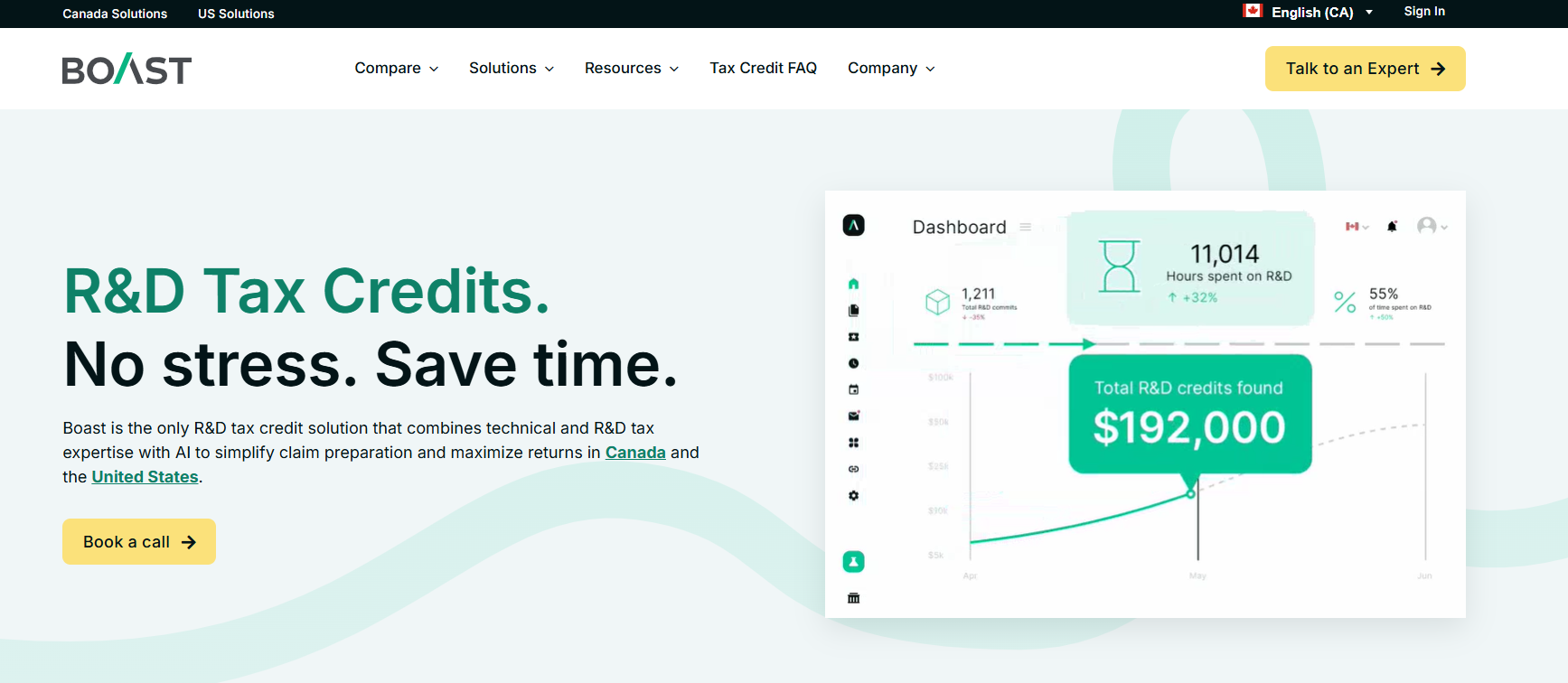This screenshot has height=683, width=1568.
Task: Click the "No stress. Save time." headline
Action: coord(371,365)
